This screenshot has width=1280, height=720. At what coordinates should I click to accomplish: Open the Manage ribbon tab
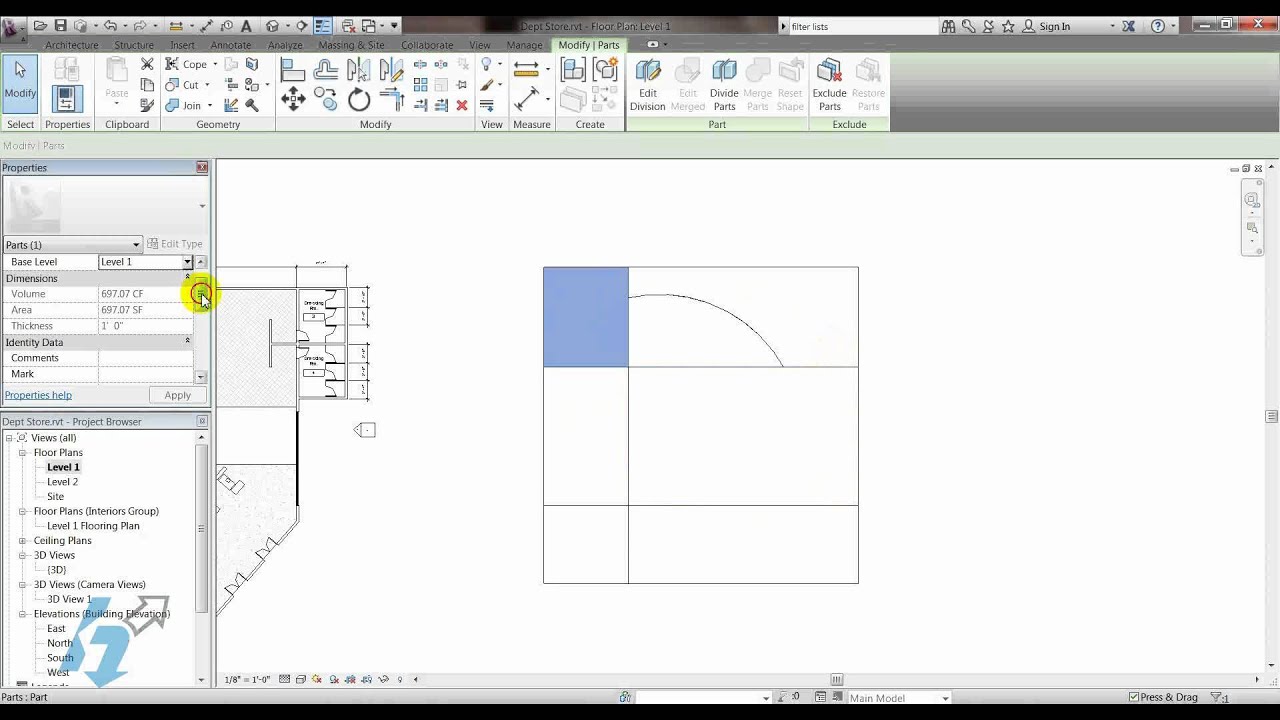click(x=524, y=45)
